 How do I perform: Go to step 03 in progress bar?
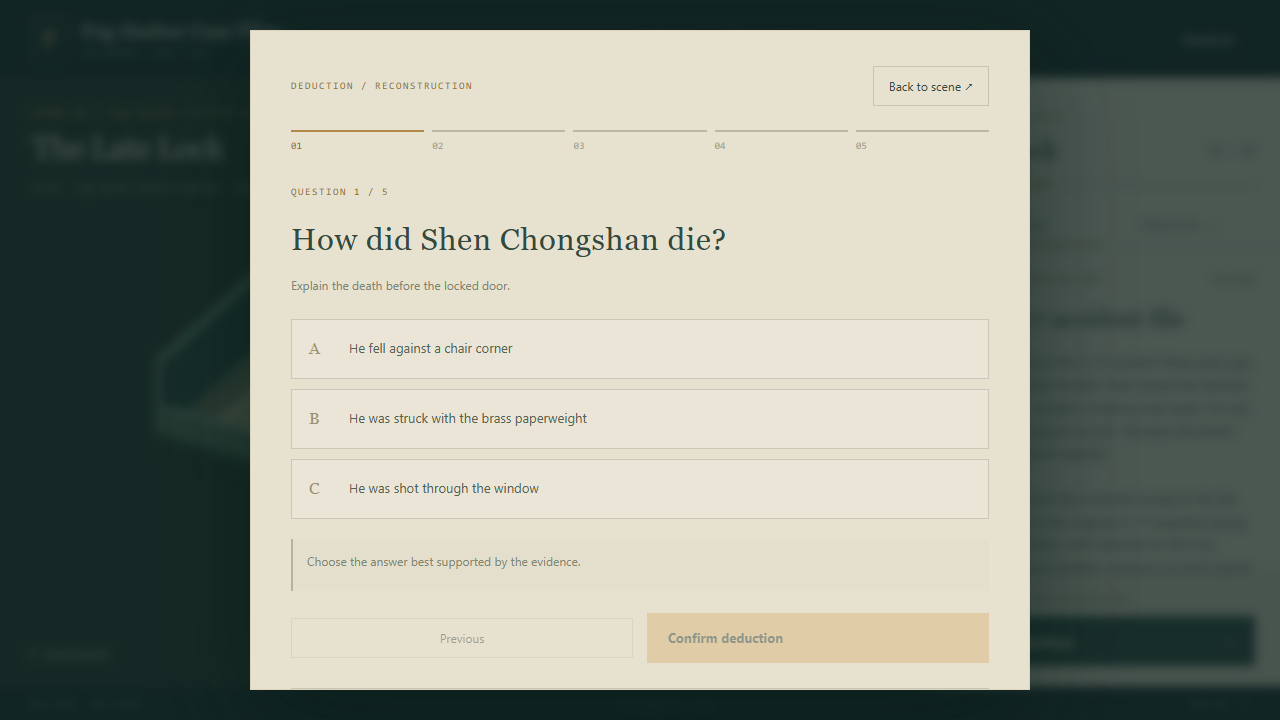640,139
